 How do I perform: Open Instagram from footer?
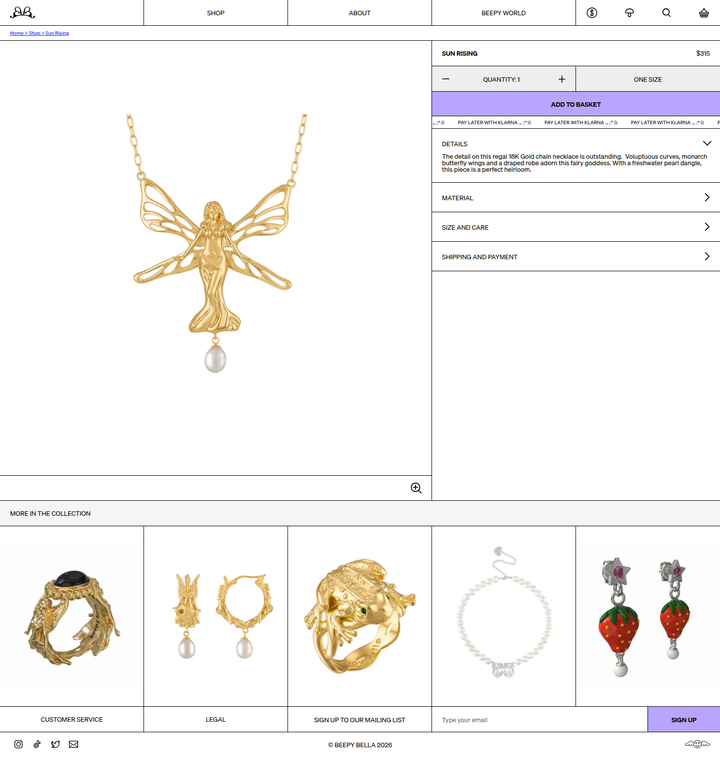pos(18,744)
